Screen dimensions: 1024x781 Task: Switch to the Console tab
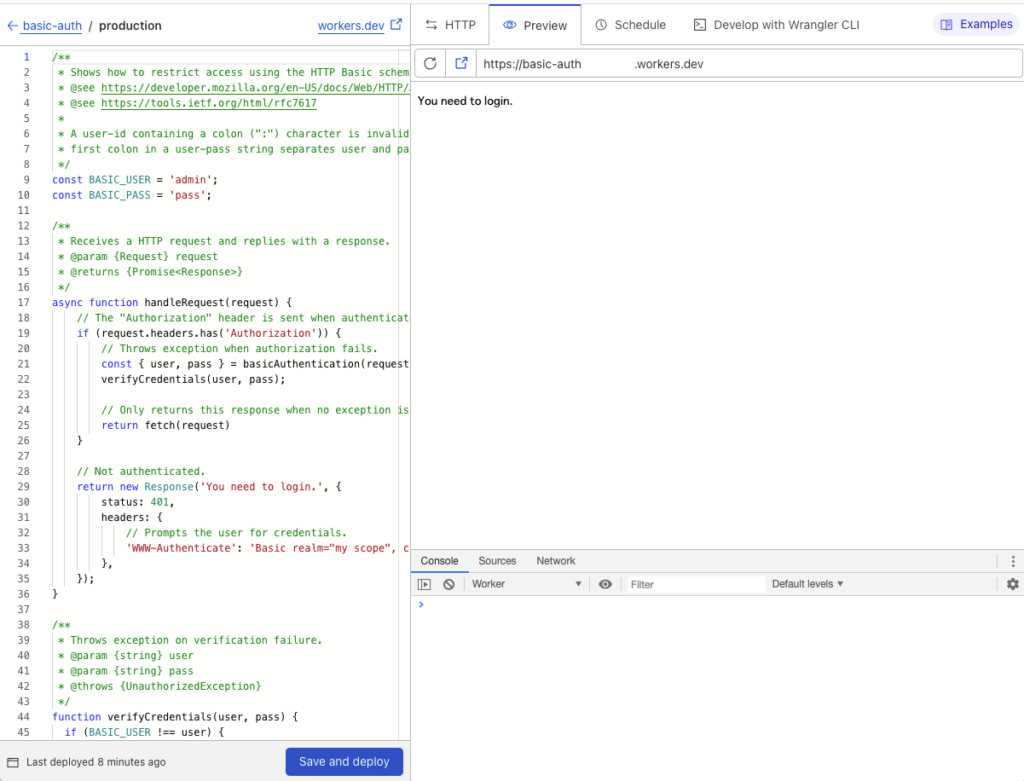[440, 561]
